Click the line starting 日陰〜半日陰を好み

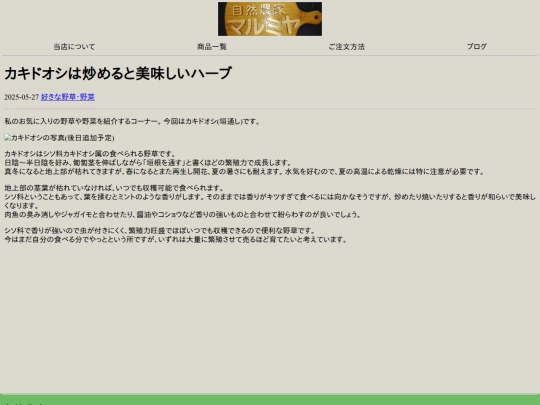point(148,163)
